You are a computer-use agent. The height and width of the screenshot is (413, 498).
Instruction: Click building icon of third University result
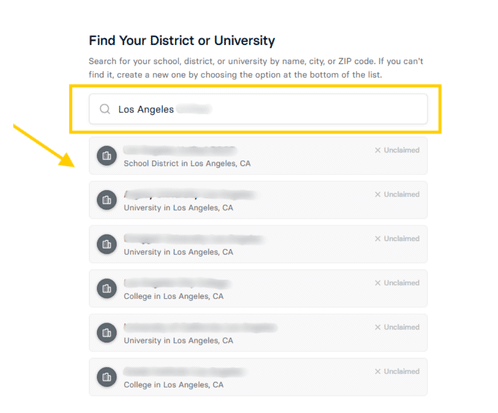[x=107, y=333]
